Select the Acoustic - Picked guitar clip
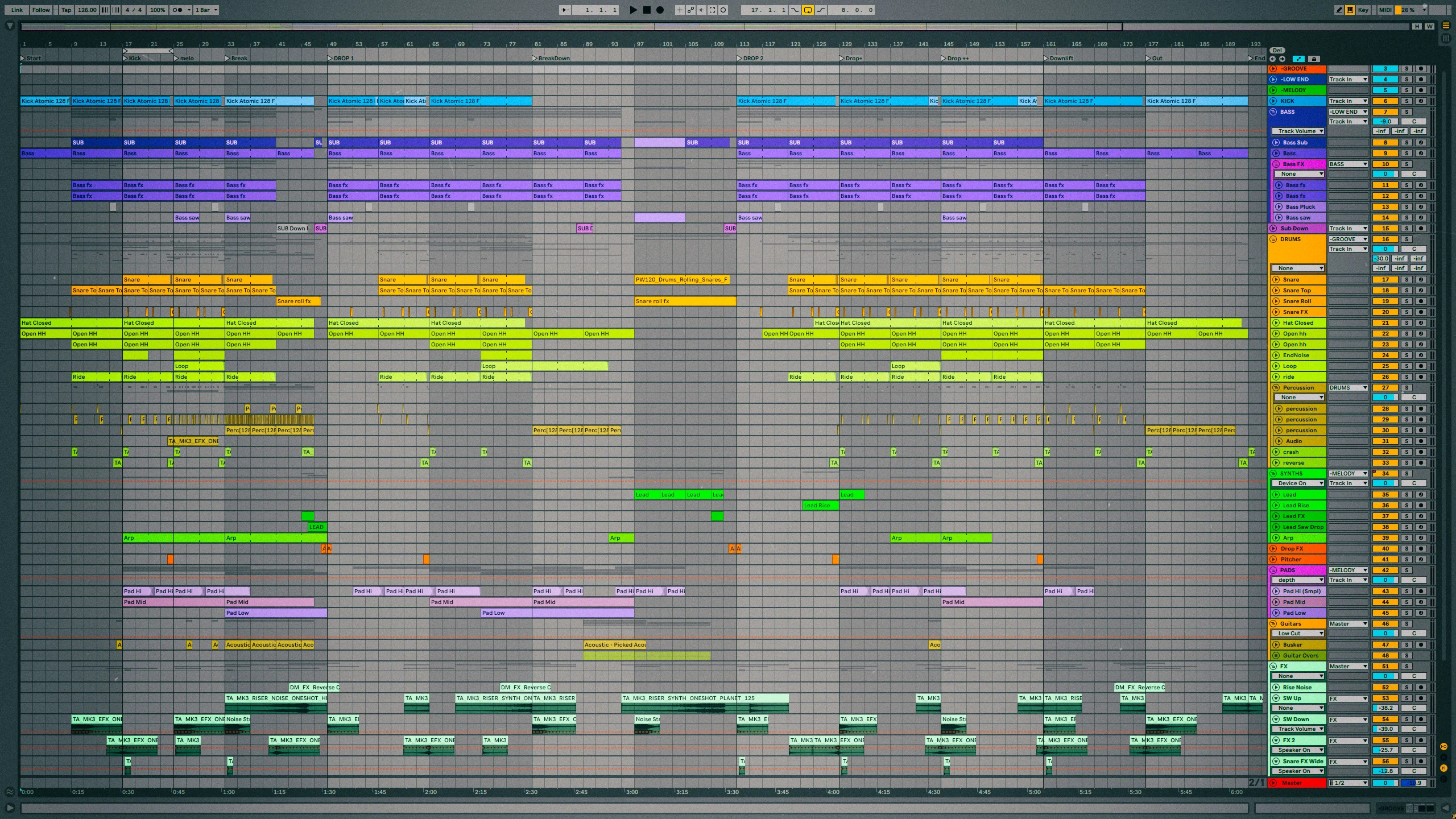The image size is (1456, 819). tap(615, 645)
